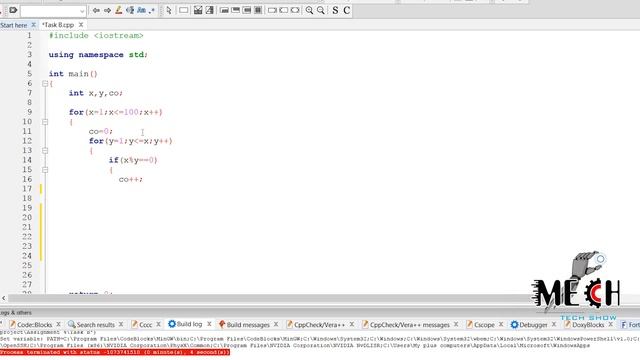Click into the toolbar search text field
This screenshot has width=640, height=360.
[x=50, y=11]
